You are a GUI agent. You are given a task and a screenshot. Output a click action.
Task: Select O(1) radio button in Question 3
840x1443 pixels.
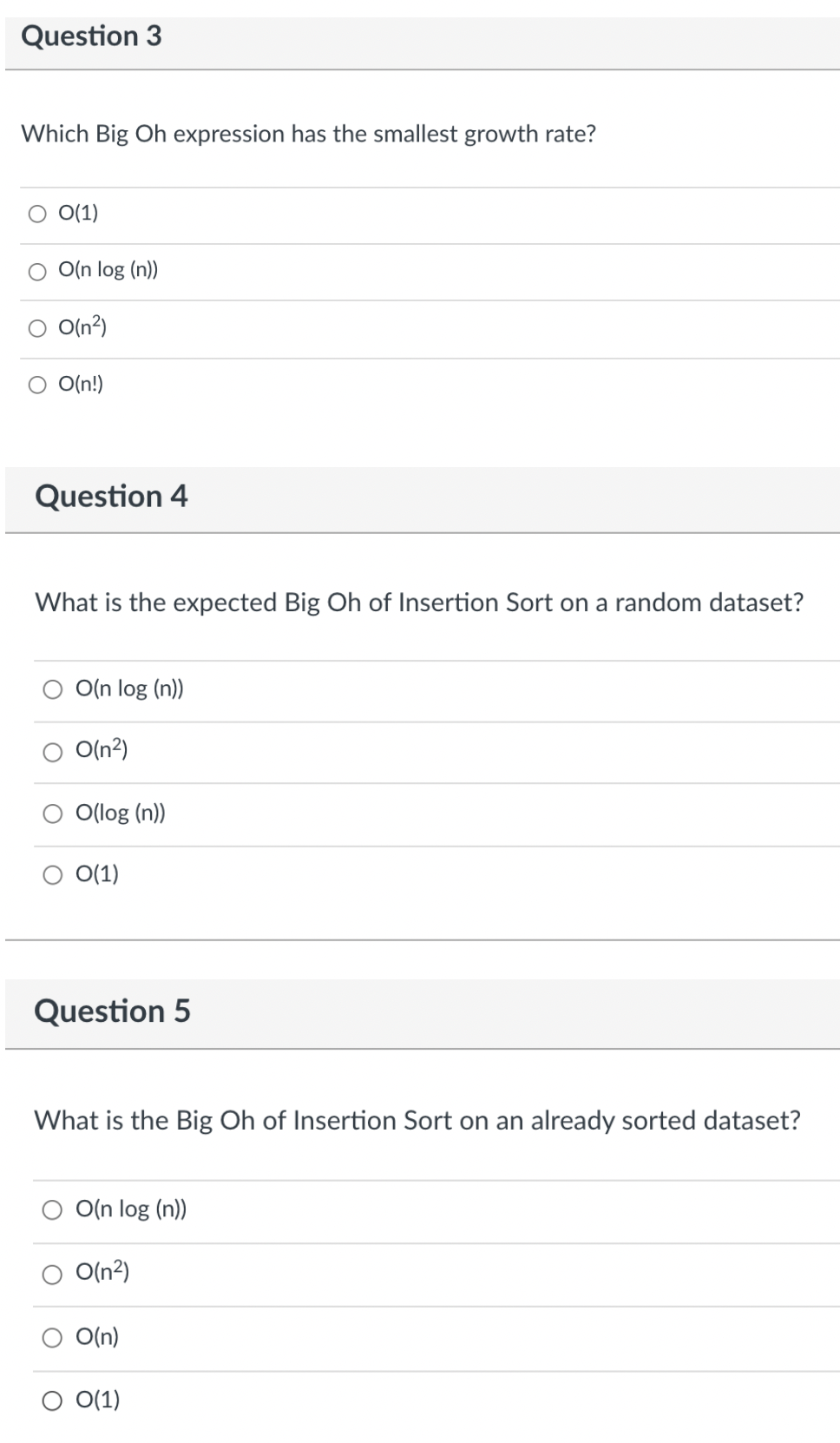37,214
